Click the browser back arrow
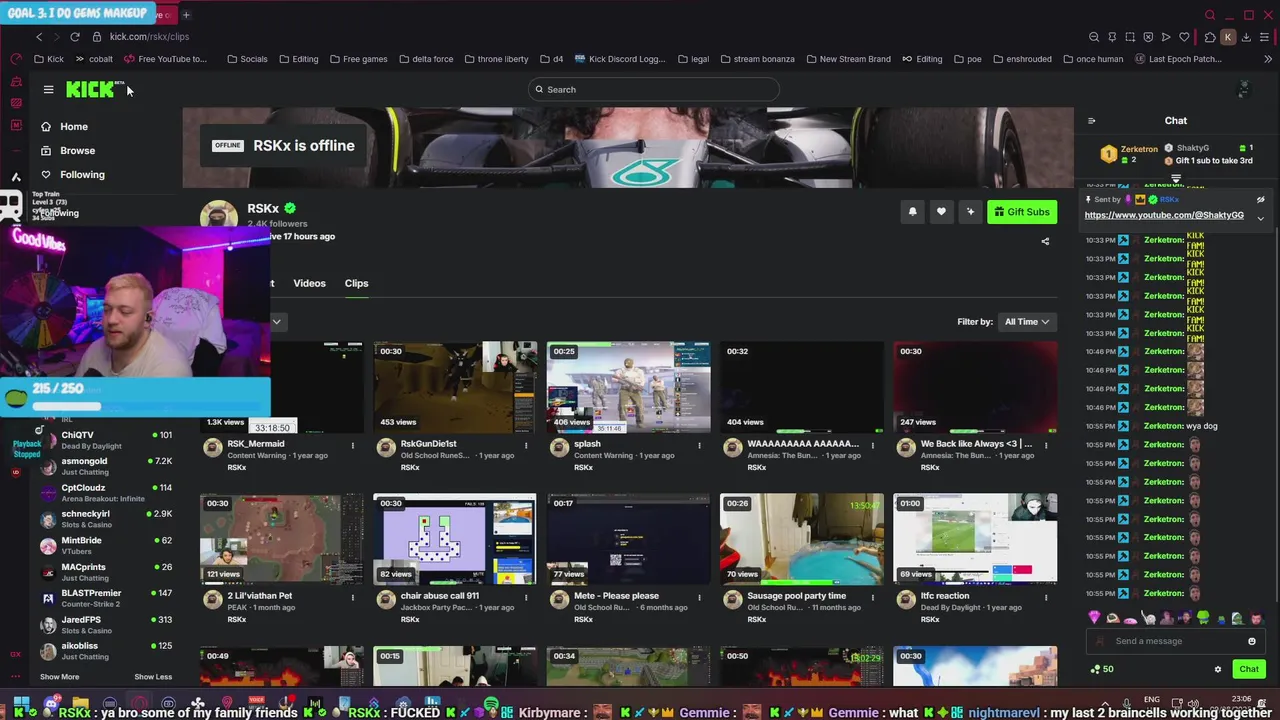The width and height of the screenshot is (1280, 720). pos(39,37)
